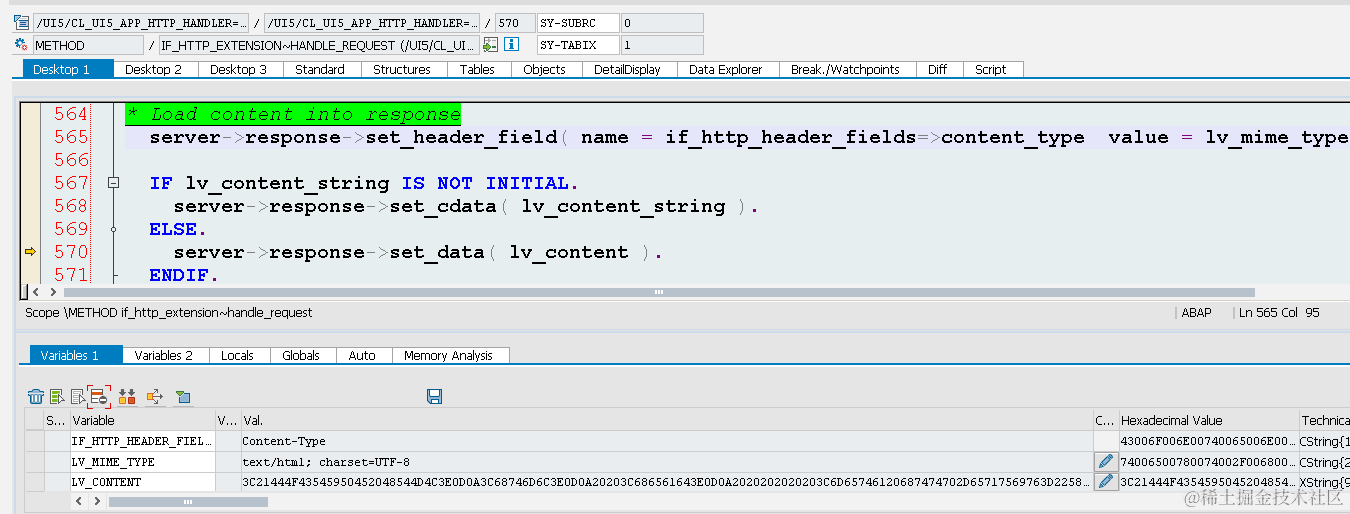This screenshot has height=514, width=1350.
Task: Open the Tables tab
Action: point(477,69)
